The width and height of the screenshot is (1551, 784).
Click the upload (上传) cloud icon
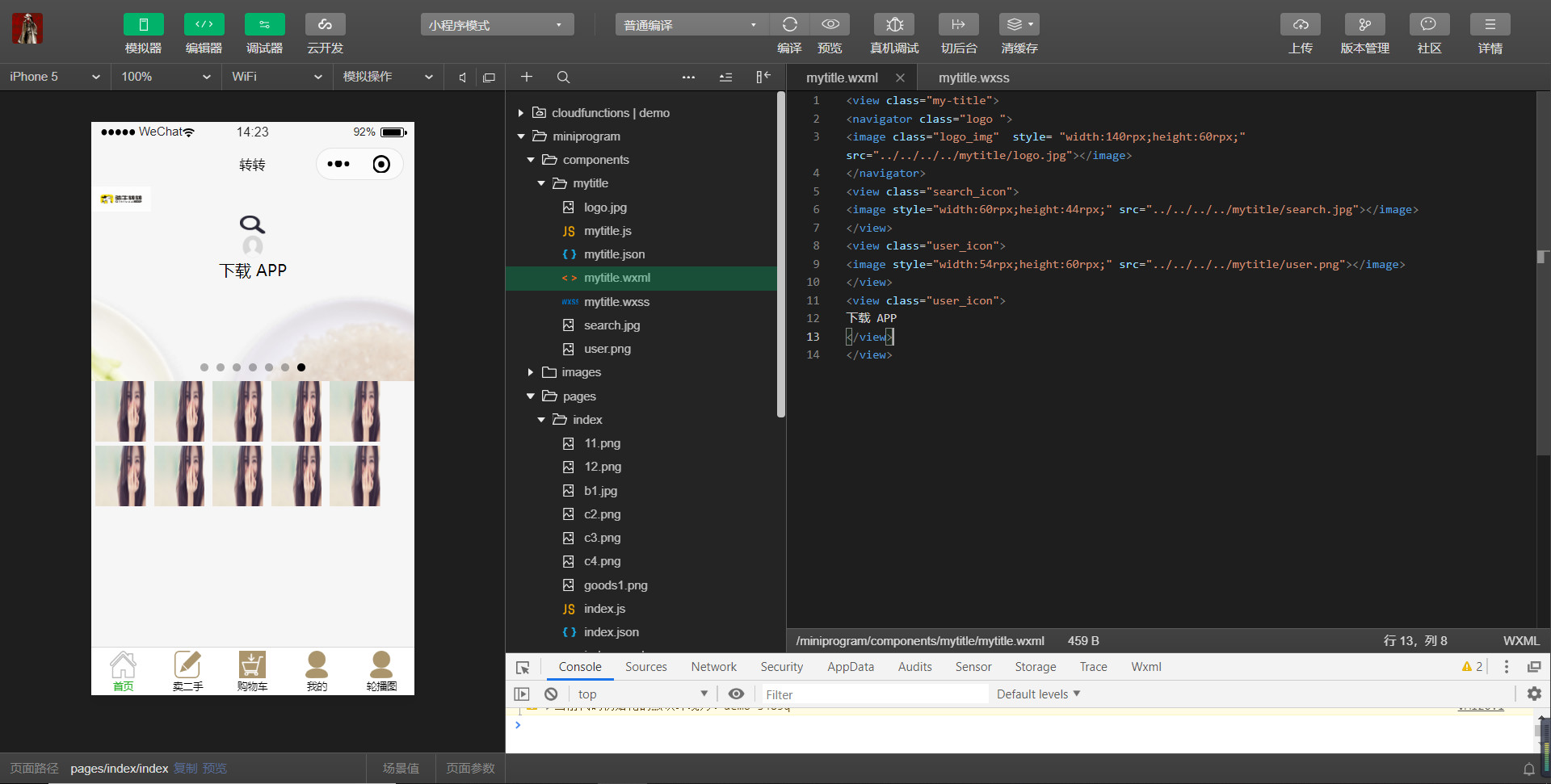coord(1300,25)
